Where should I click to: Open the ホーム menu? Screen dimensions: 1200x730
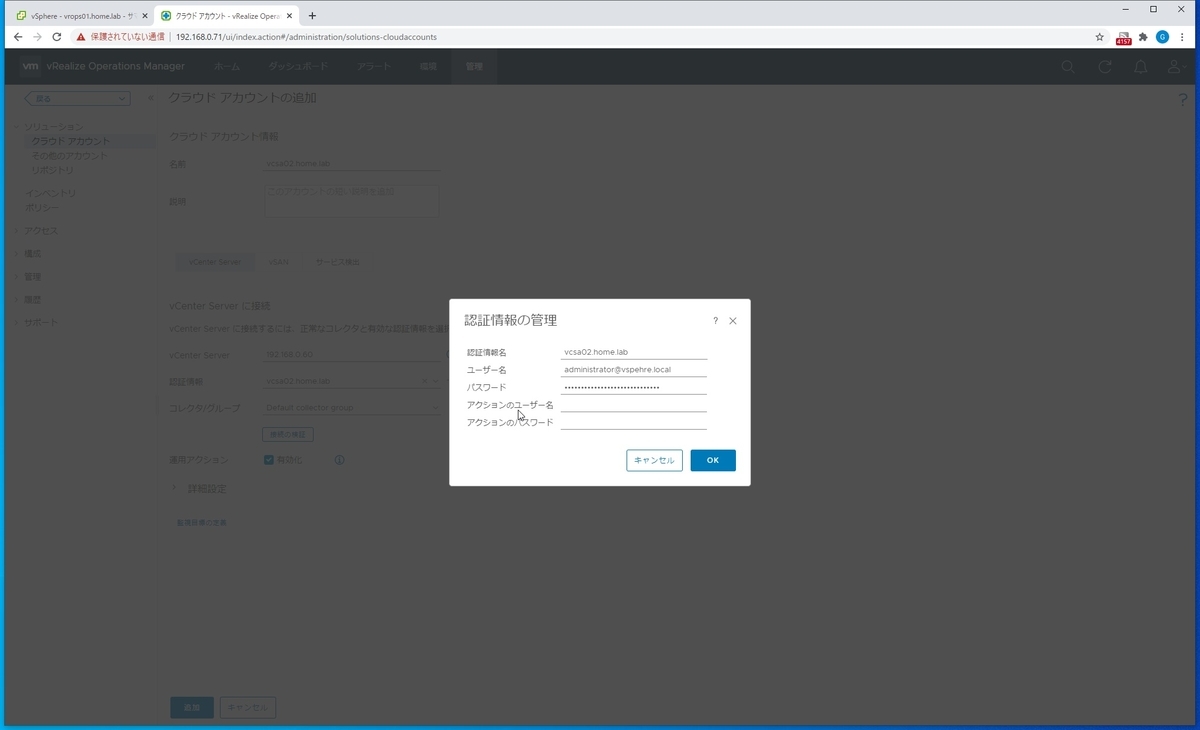(227, 66)
